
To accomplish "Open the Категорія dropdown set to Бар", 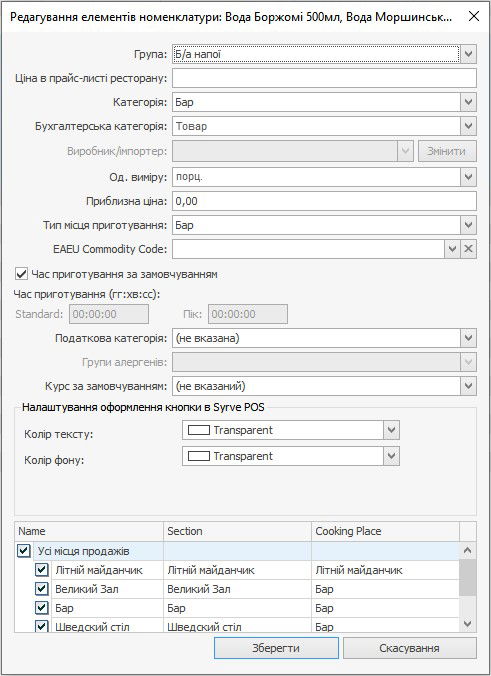I will (469, 102).
